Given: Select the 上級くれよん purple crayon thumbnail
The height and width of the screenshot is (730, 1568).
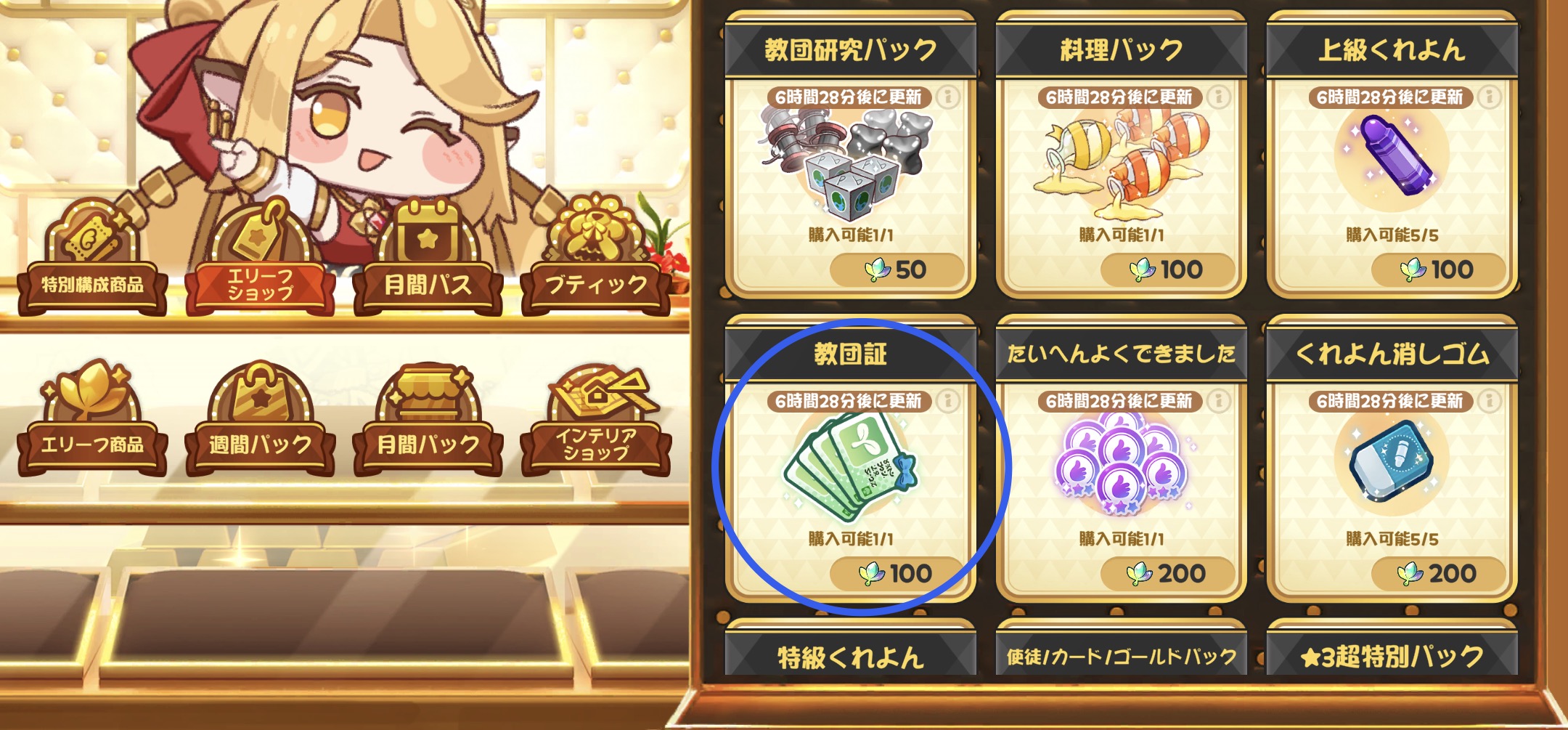Looking at the screenshot, I should pyautogui.click(x=1392, y=155).
